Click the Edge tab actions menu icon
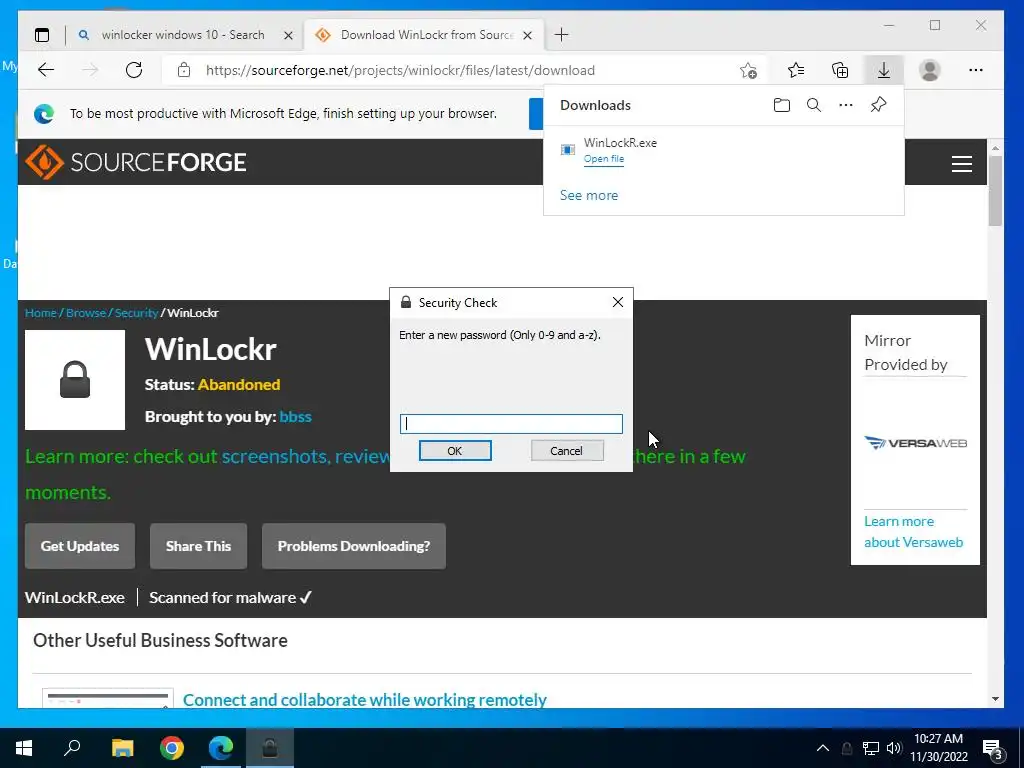The height and width of the screenshot is (768, 1024). [42, 35]
